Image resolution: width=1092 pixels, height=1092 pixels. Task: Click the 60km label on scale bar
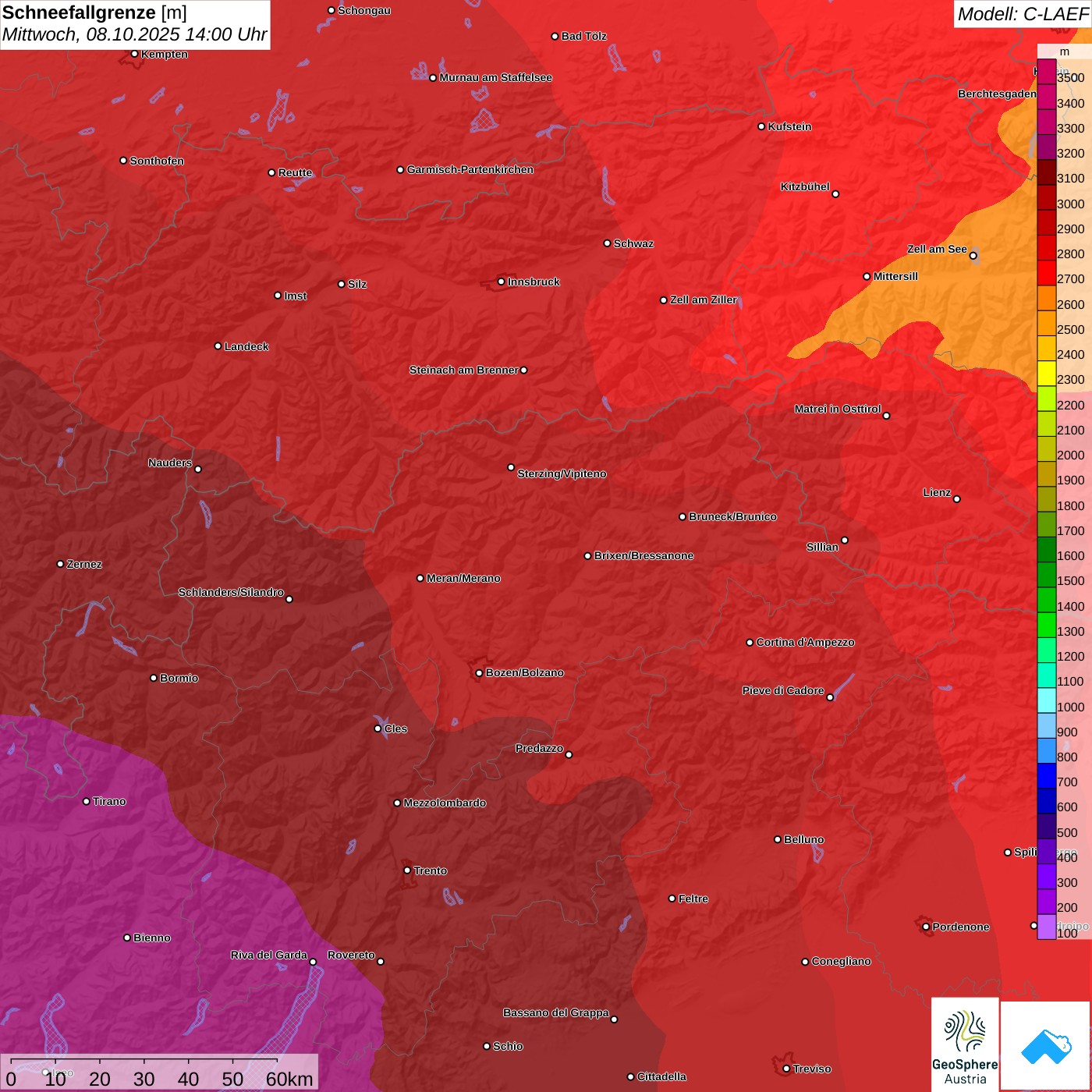[289, 1080]
